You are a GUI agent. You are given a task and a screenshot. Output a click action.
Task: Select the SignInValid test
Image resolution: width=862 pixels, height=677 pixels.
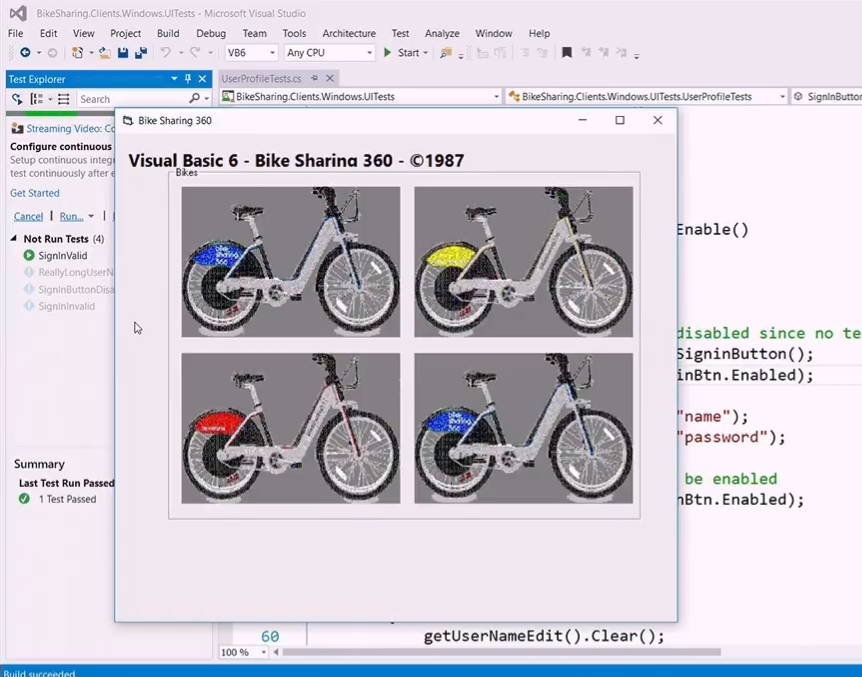(x=63, y=256)
